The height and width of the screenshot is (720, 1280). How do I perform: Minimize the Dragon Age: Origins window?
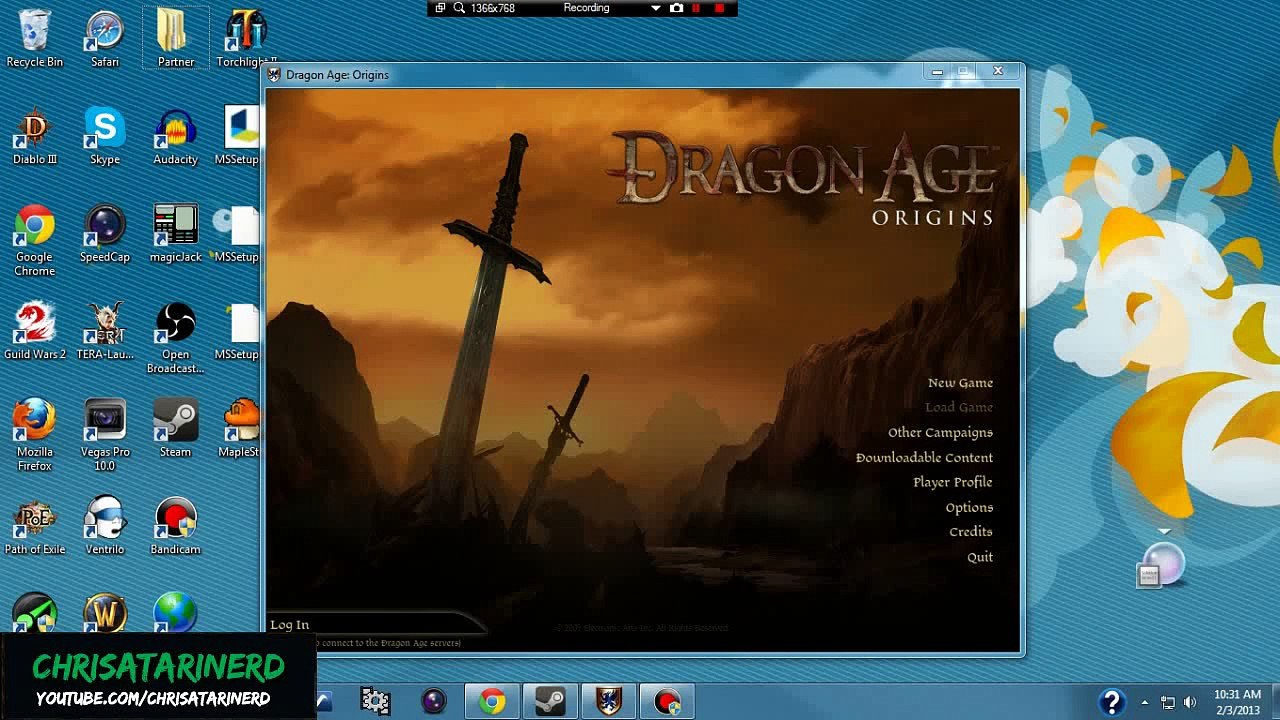click(937, 72)
